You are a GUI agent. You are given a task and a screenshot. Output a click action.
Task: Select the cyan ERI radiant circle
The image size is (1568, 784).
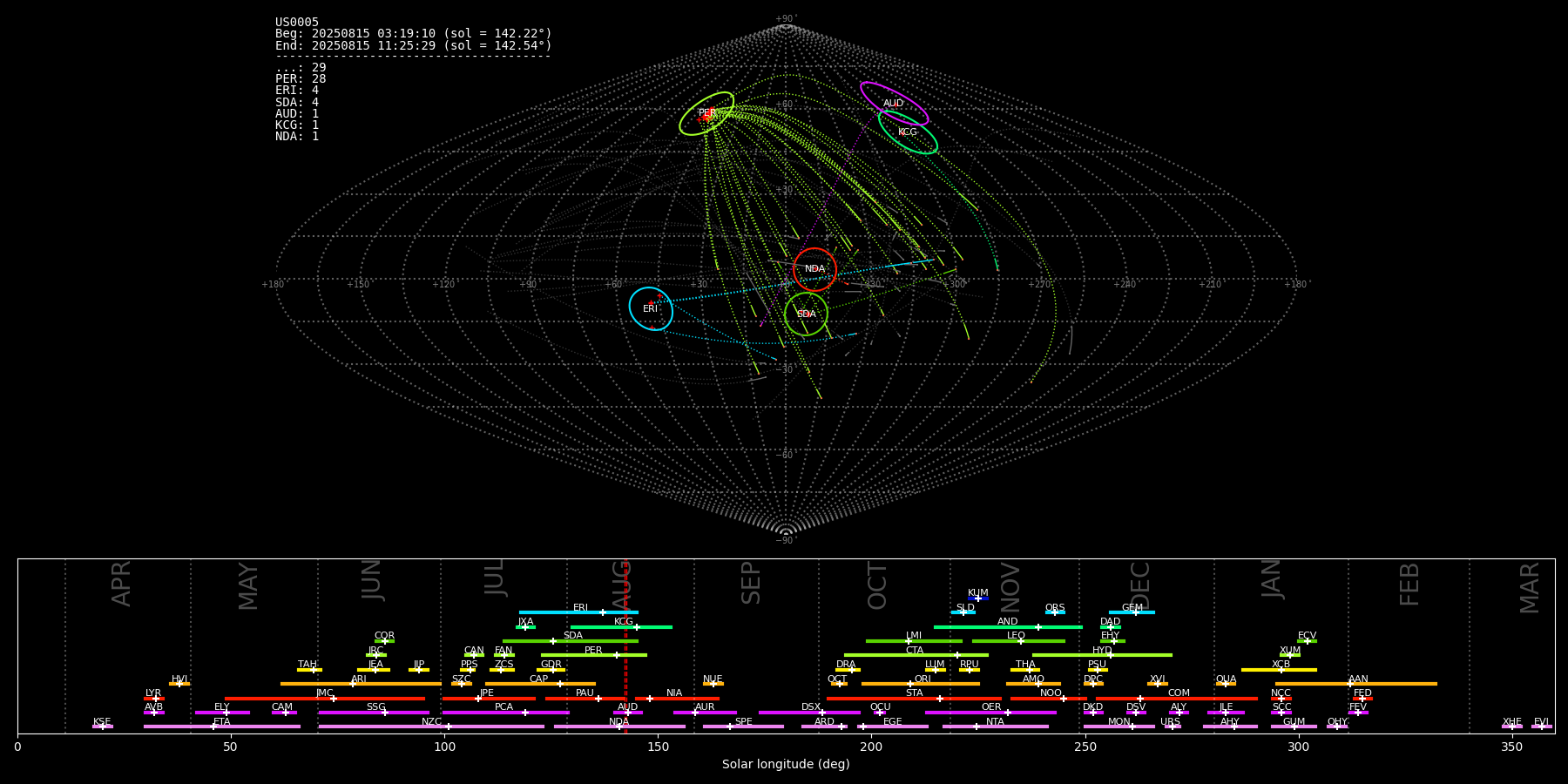click(651, 309)
